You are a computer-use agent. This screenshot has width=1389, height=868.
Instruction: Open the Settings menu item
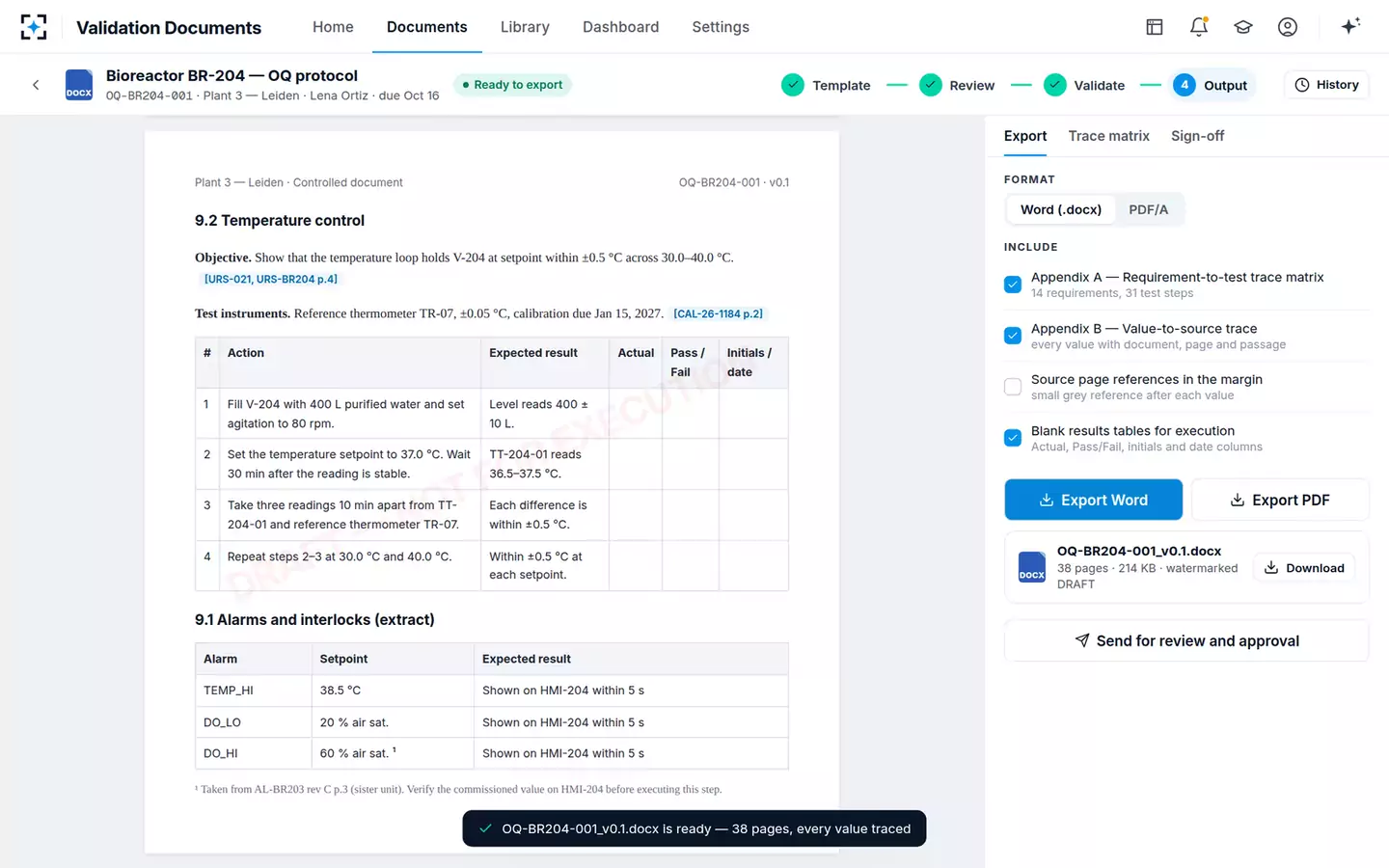pos(721,27)
